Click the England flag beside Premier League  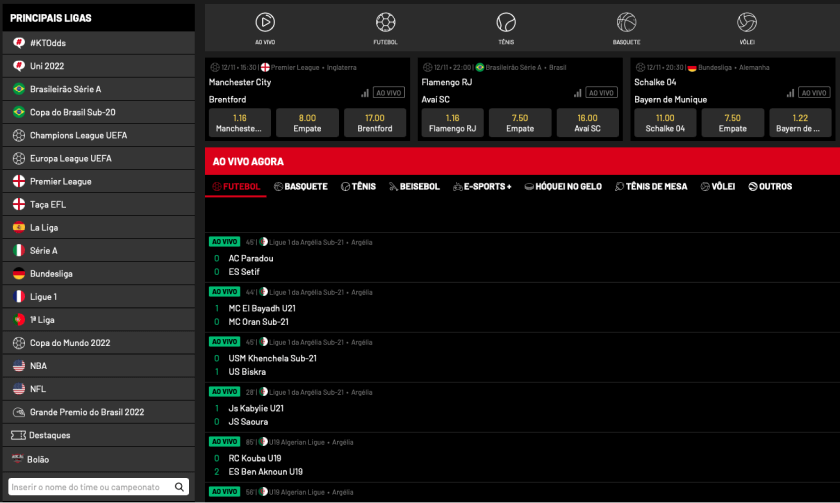pos(19,181)
